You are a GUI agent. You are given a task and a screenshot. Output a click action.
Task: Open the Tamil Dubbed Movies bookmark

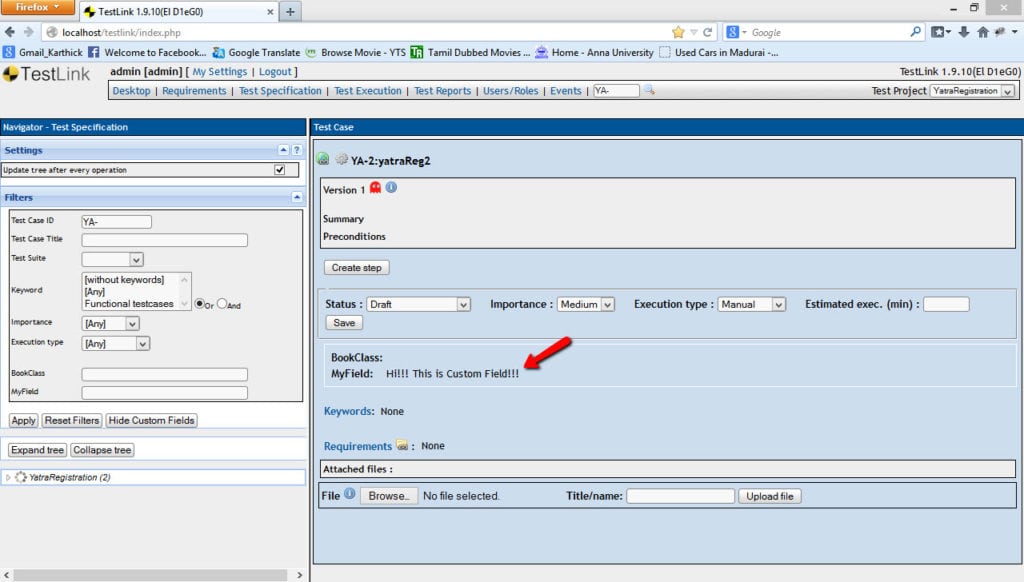point(470,52)
